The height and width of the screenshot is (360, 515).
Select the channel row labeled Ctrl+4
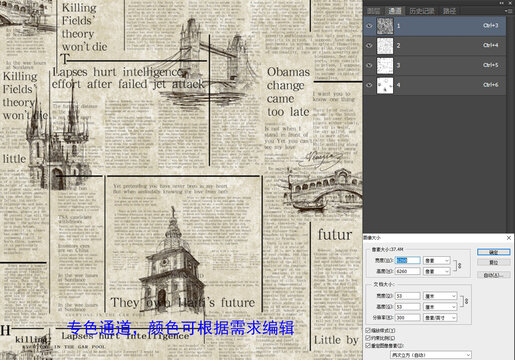[x=435, y=46]
